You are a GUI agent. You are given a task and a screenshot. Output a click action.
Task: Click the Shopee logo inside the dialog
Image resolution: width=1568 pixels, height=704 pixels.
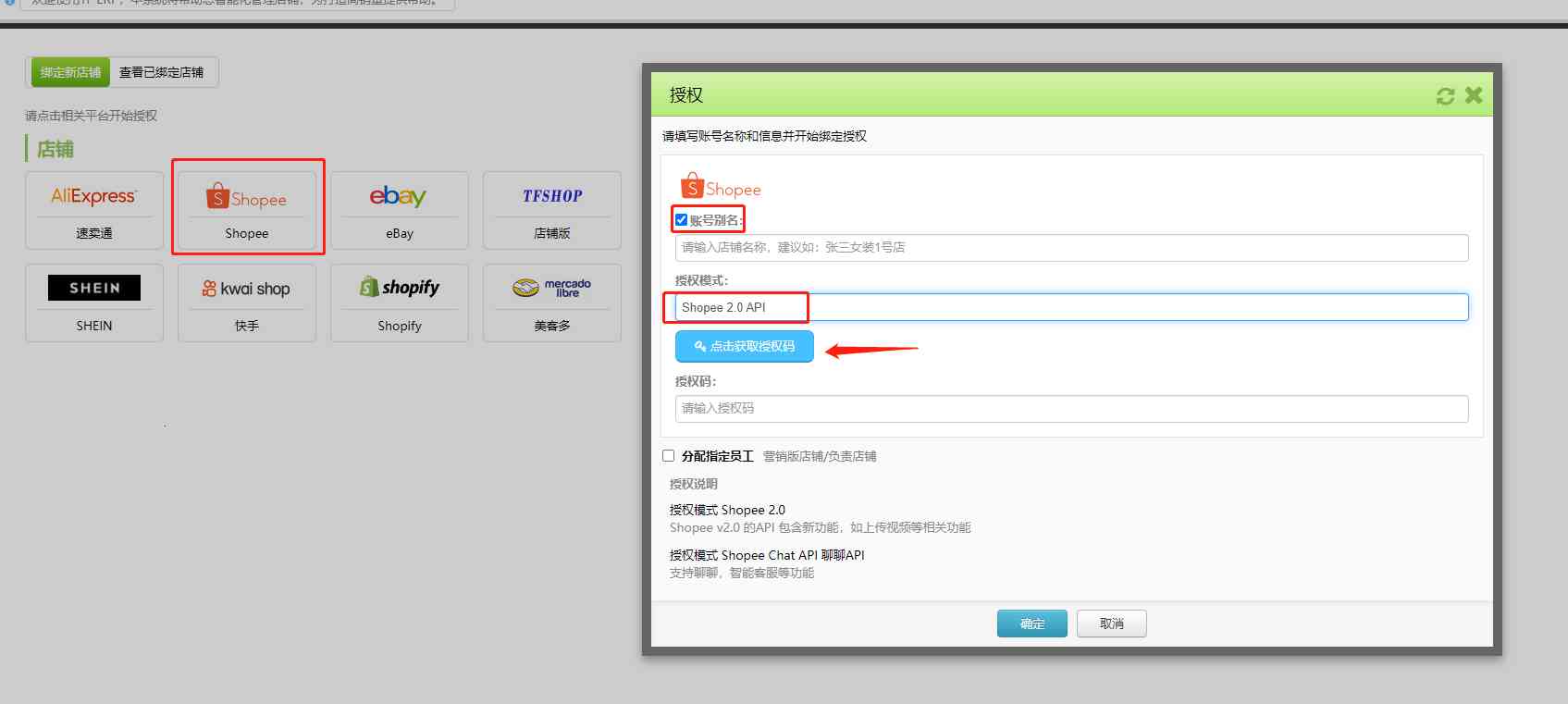tap(721, 186)
